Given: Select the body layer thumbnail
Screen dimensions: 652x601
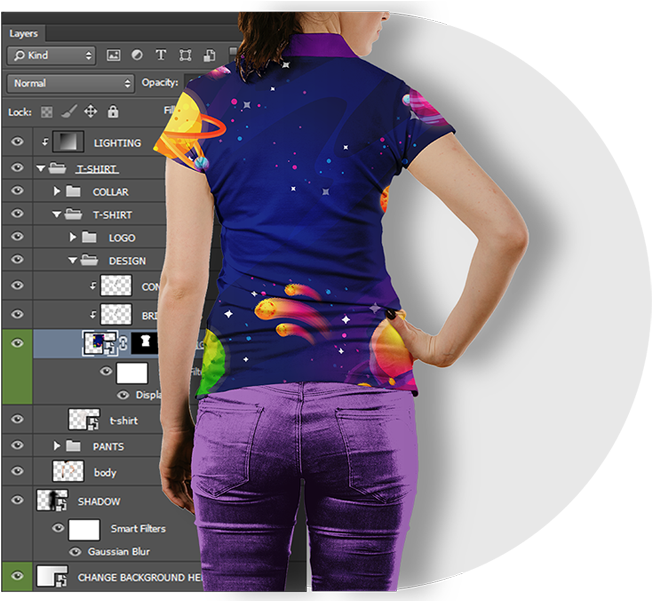Looking at the screenshot, I should point(68,471).
